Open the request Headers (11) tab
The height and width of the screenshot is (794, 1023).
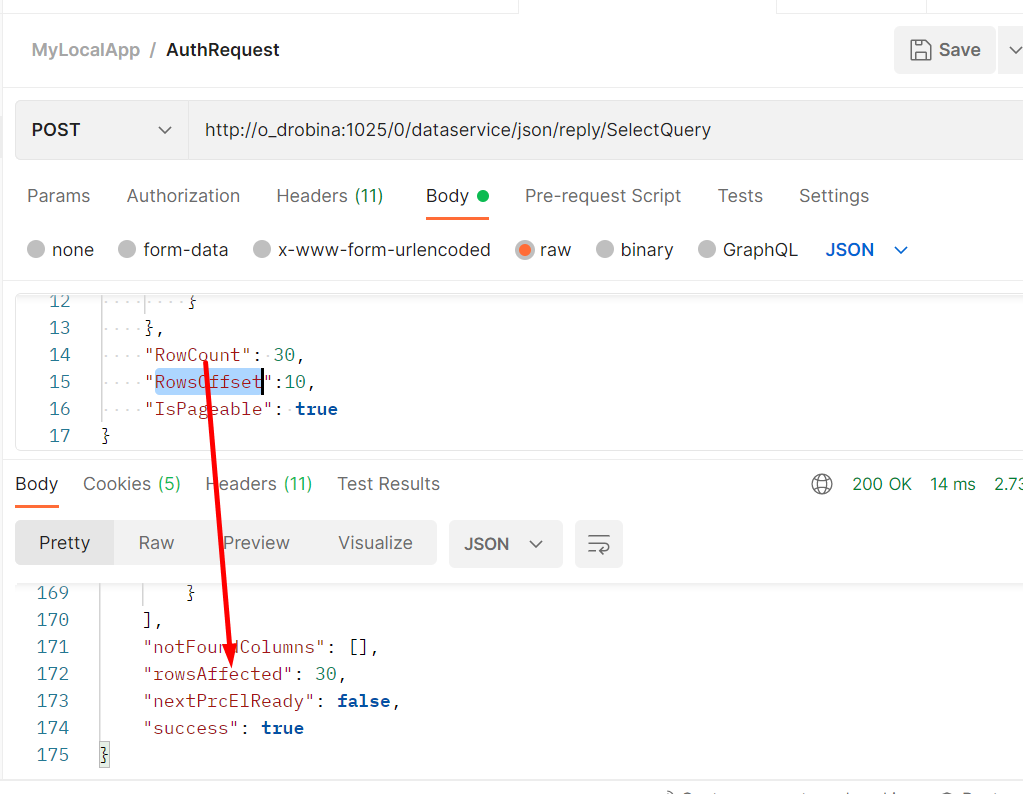329,196
